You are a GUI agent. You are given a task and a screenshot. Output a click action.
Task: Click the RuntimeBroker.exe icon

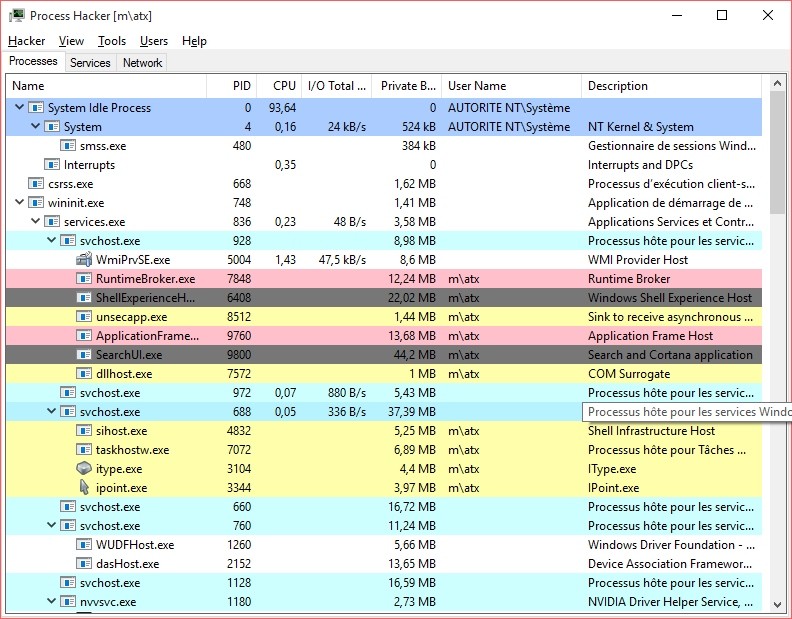pyautogui.click(x=83, y=279)
